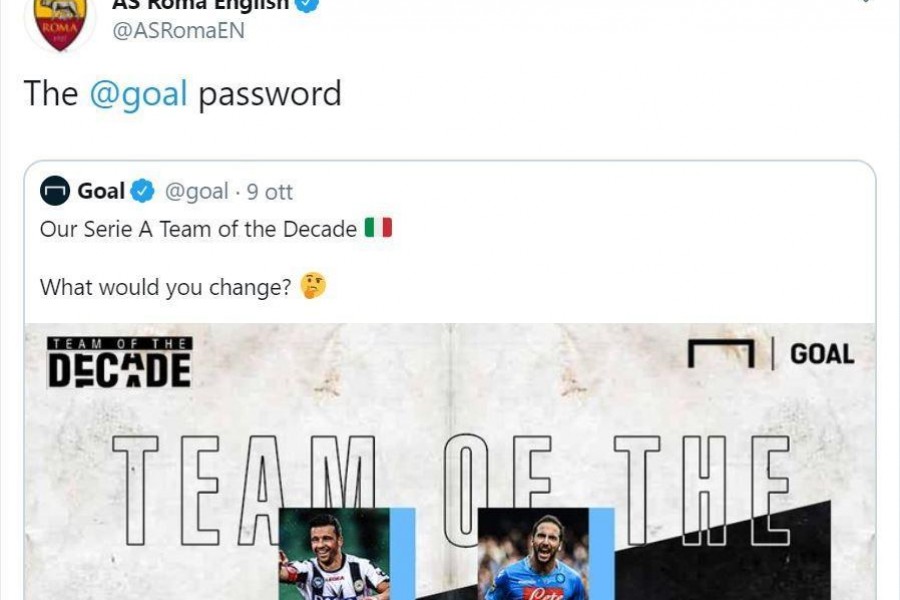Open the AS Roma crest profile picture
This screenshot has height=600, width=900.
60,24
